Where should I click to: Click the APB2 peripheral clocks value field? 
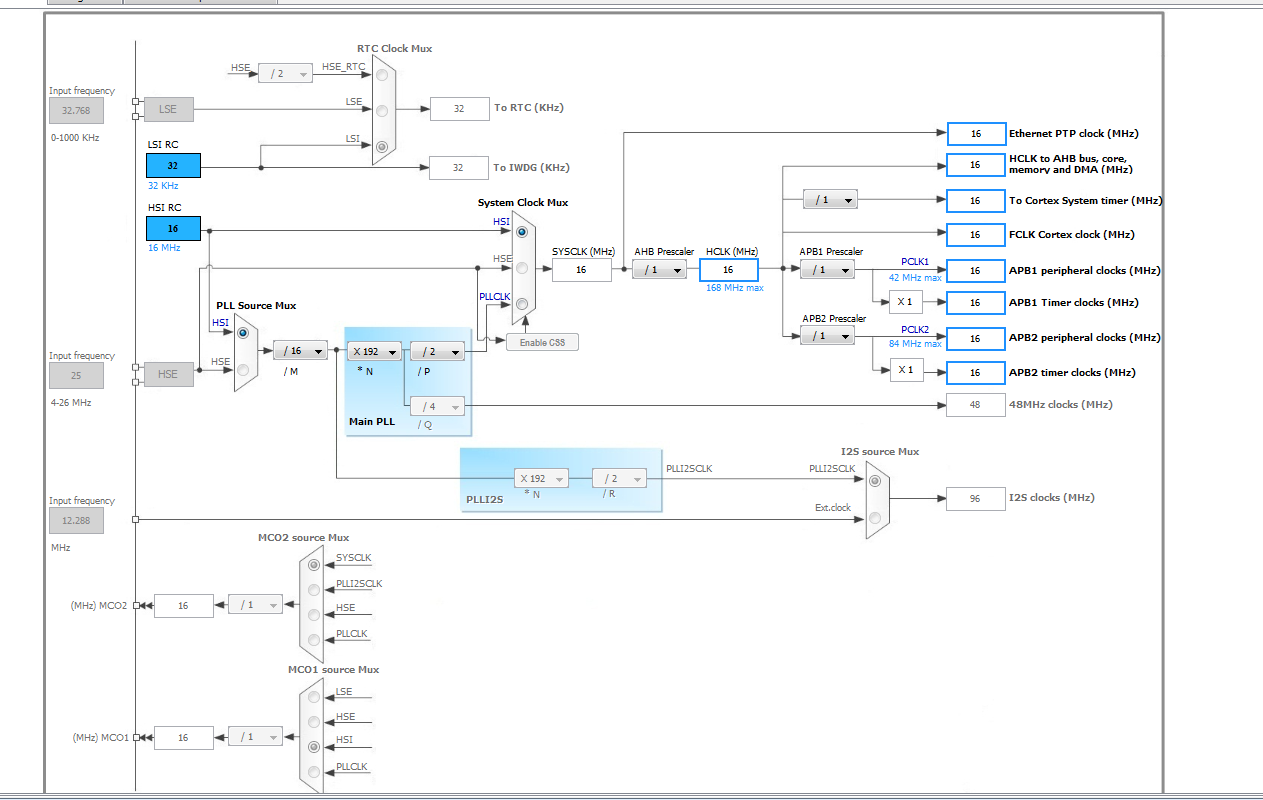(976, 338)
